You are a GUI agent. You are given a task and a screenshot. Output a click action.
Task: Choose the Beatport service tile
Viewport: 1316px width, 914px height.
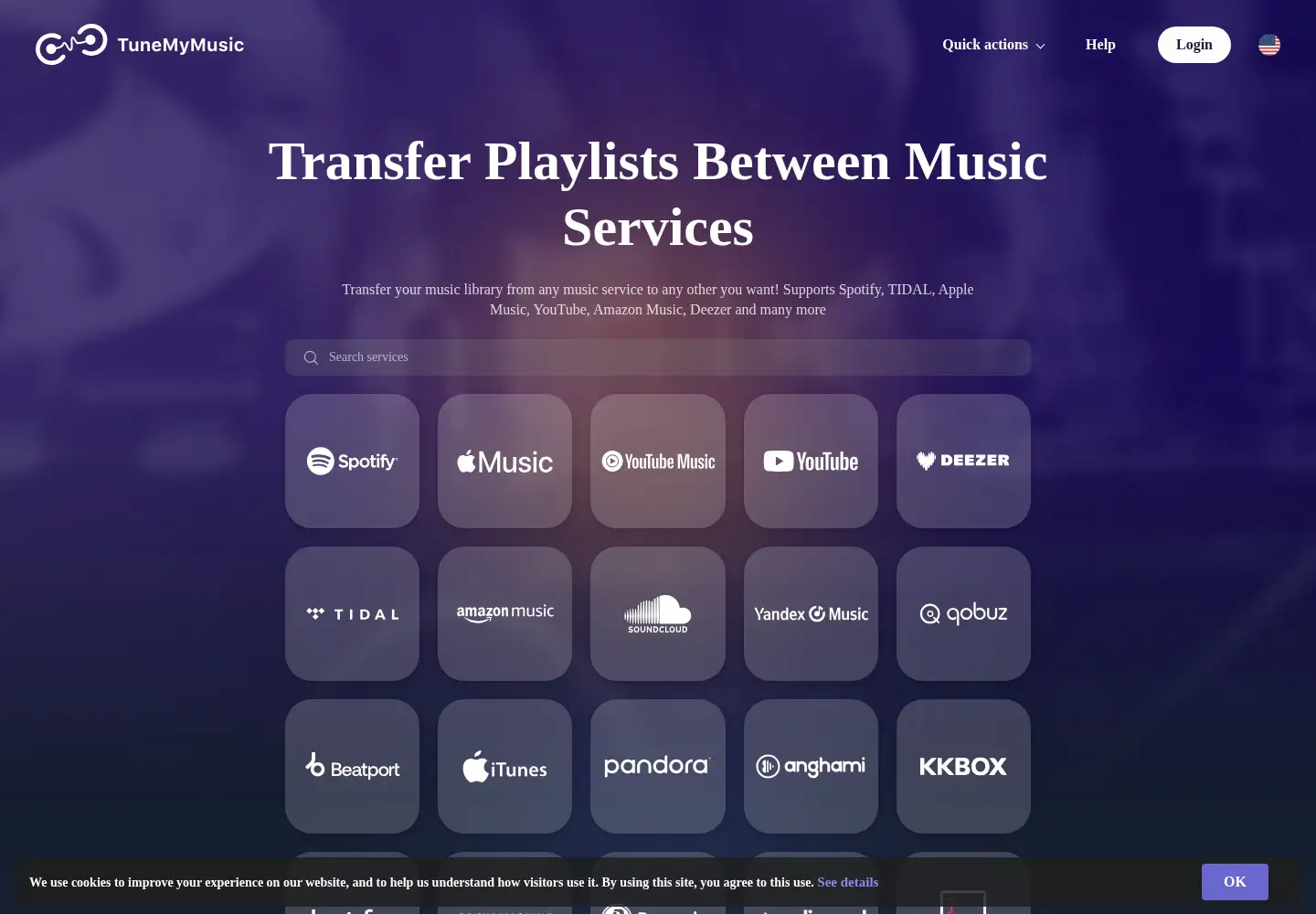click(352, 766)
